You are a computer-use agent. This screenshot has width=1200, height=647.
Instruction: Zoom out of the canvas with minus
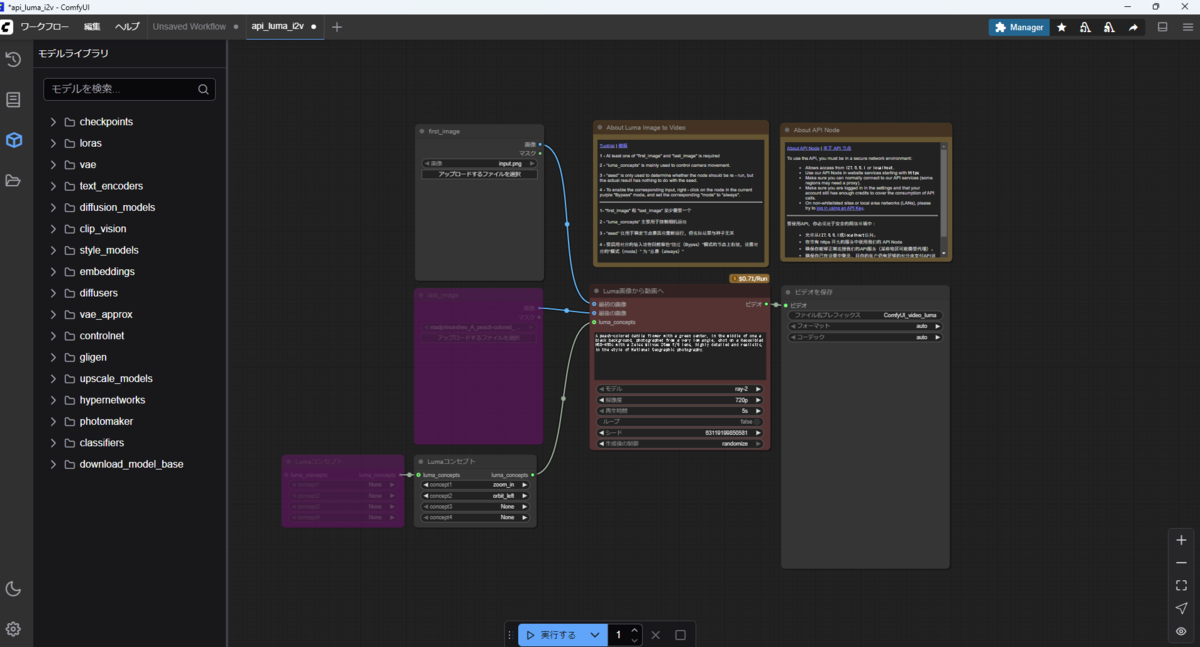1181,563
